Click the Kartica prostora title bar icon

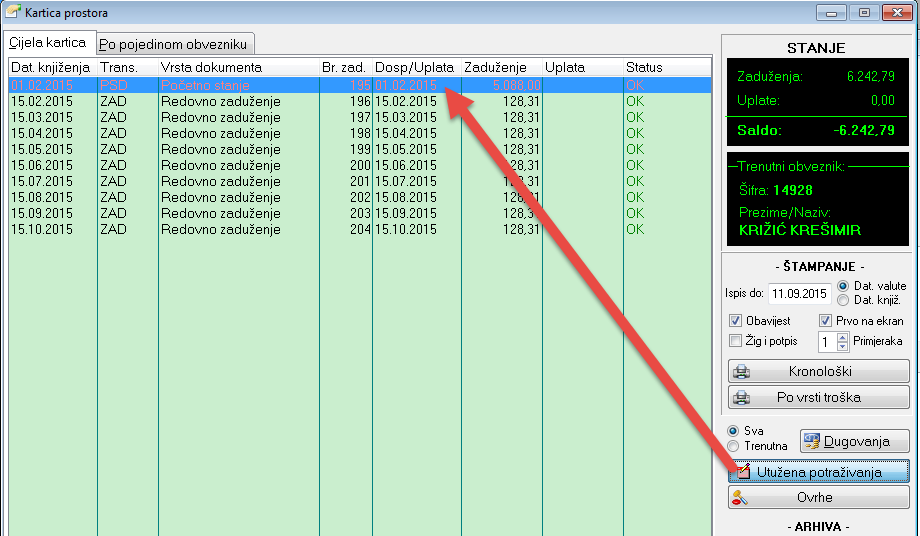click(13, 12)
